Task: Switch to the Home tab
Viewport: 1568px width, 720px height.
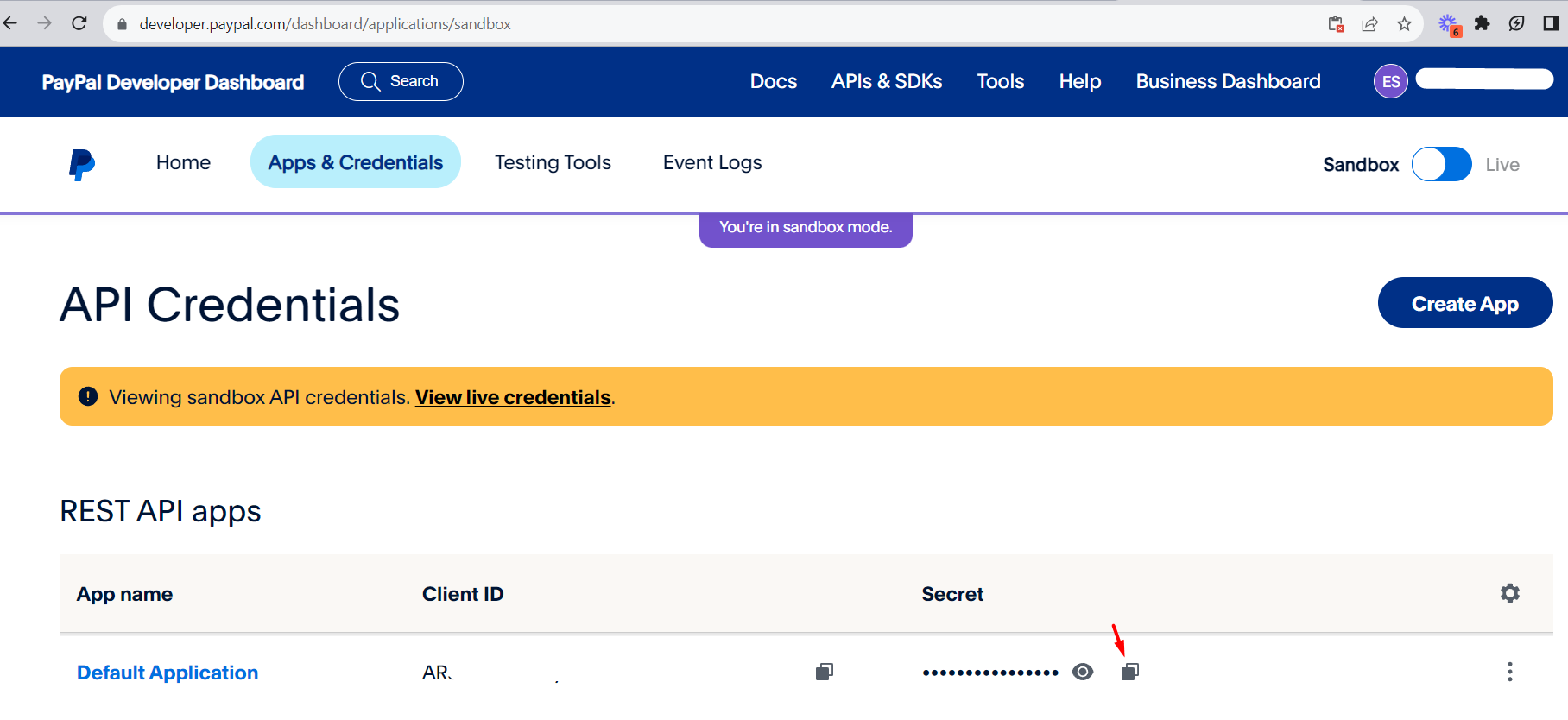Action: pyautogui.click(x=183, y=162)
